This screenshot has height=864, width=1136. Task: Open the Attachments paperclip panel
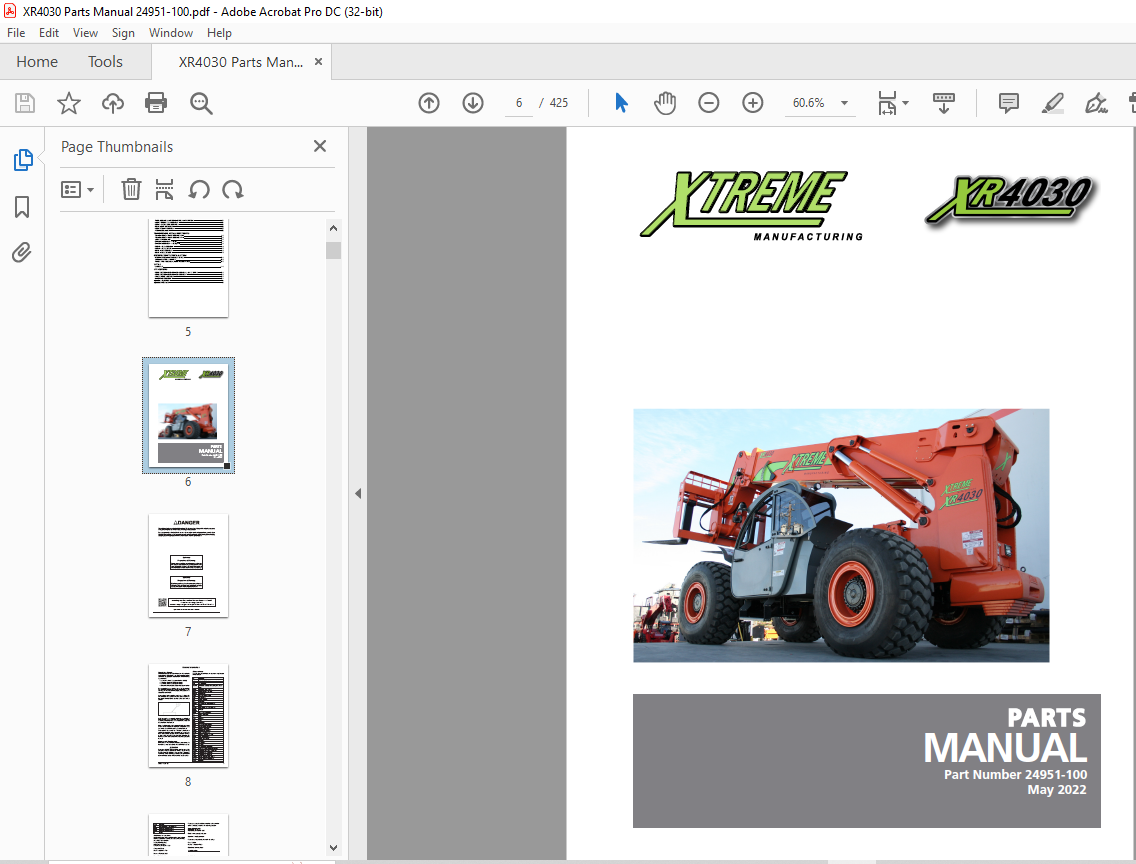pos(22,252)
